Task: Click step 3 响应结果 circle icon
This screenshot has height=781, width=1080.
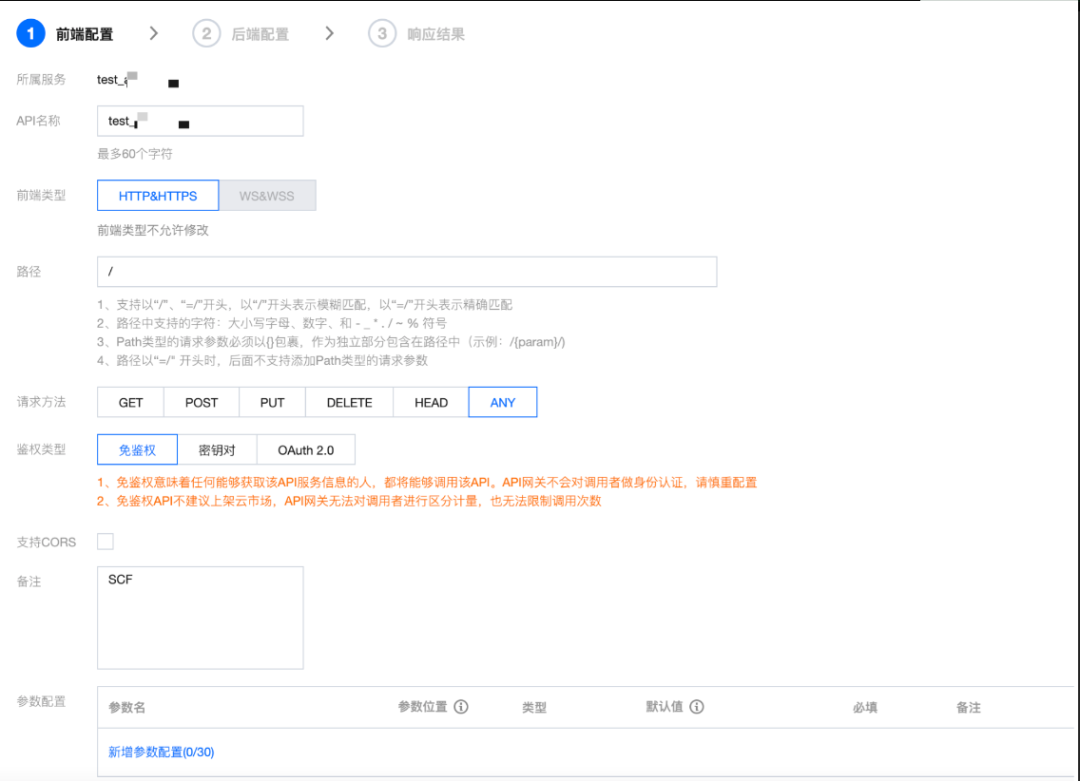Action: (x=381, y=33)
